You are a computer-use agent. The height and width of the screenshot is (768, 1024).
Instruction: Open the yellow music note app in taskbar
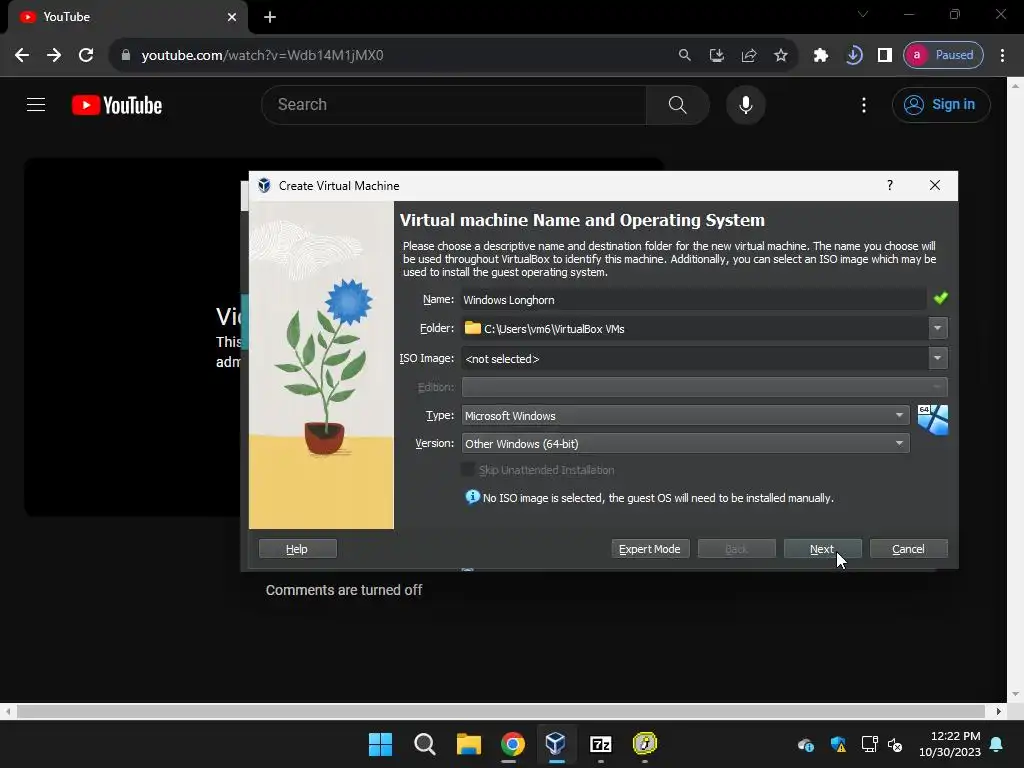tap(645, 744)
